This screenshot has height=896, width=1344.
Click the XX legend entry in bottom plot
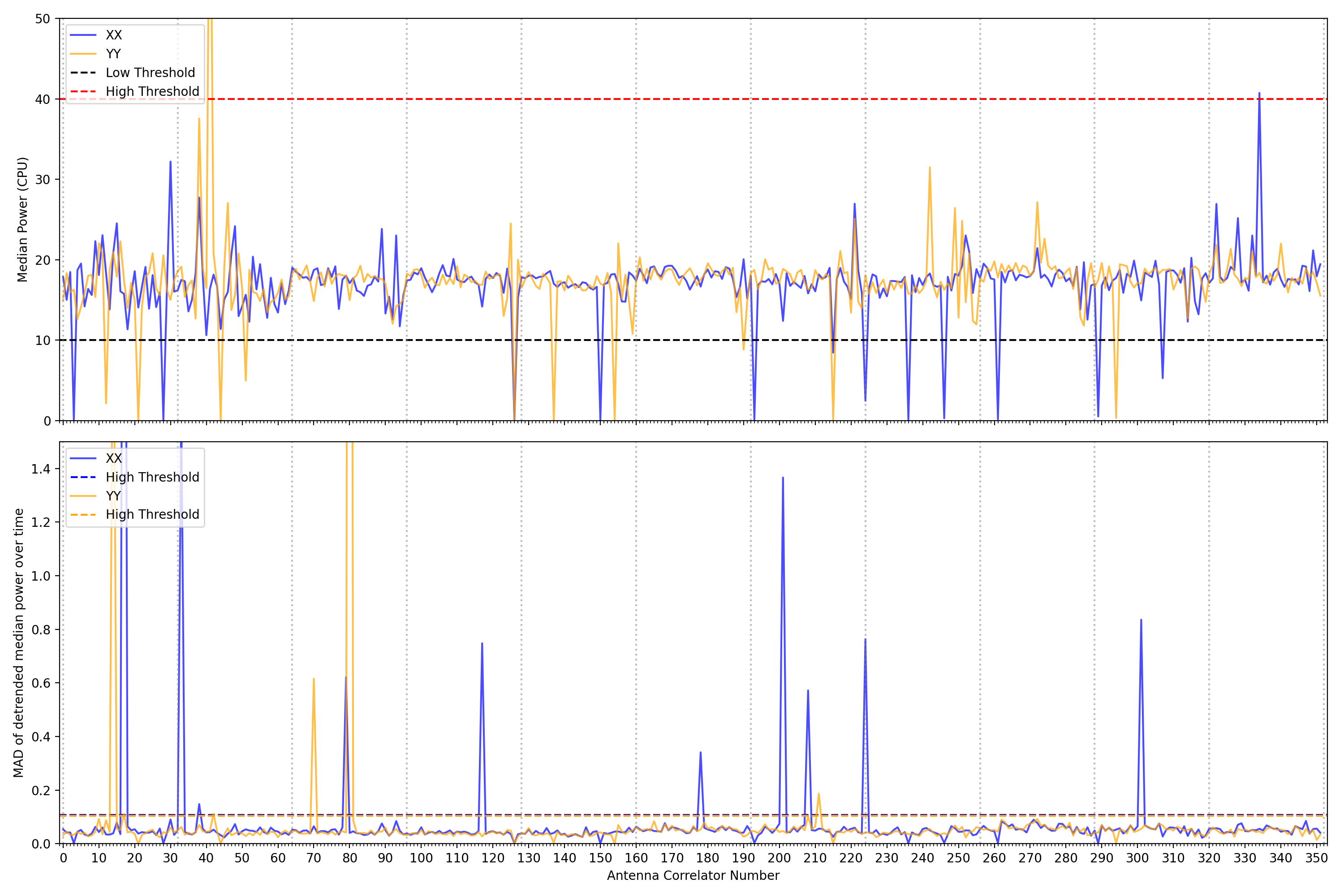[113, 458]
